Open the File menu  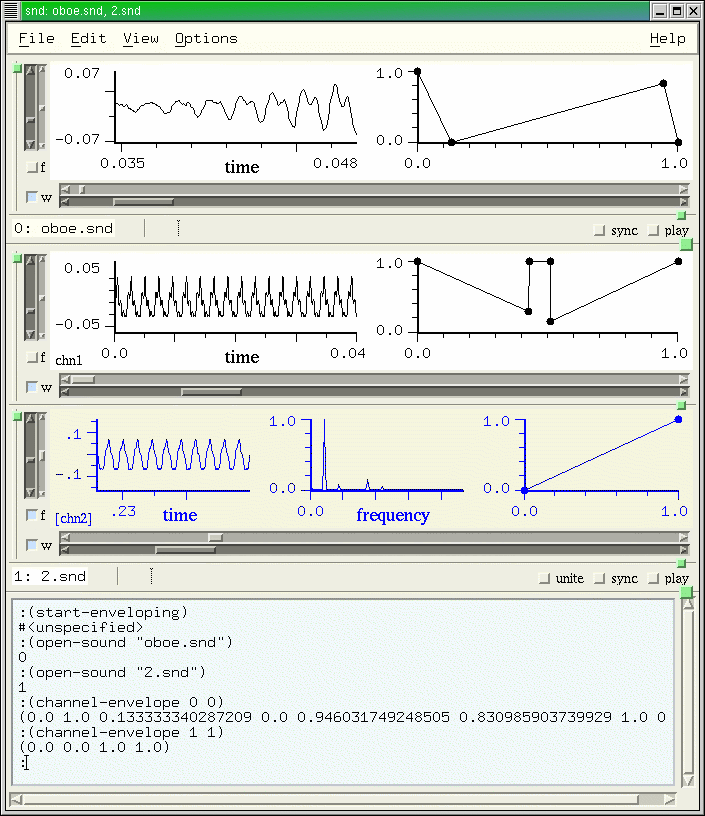37,38
